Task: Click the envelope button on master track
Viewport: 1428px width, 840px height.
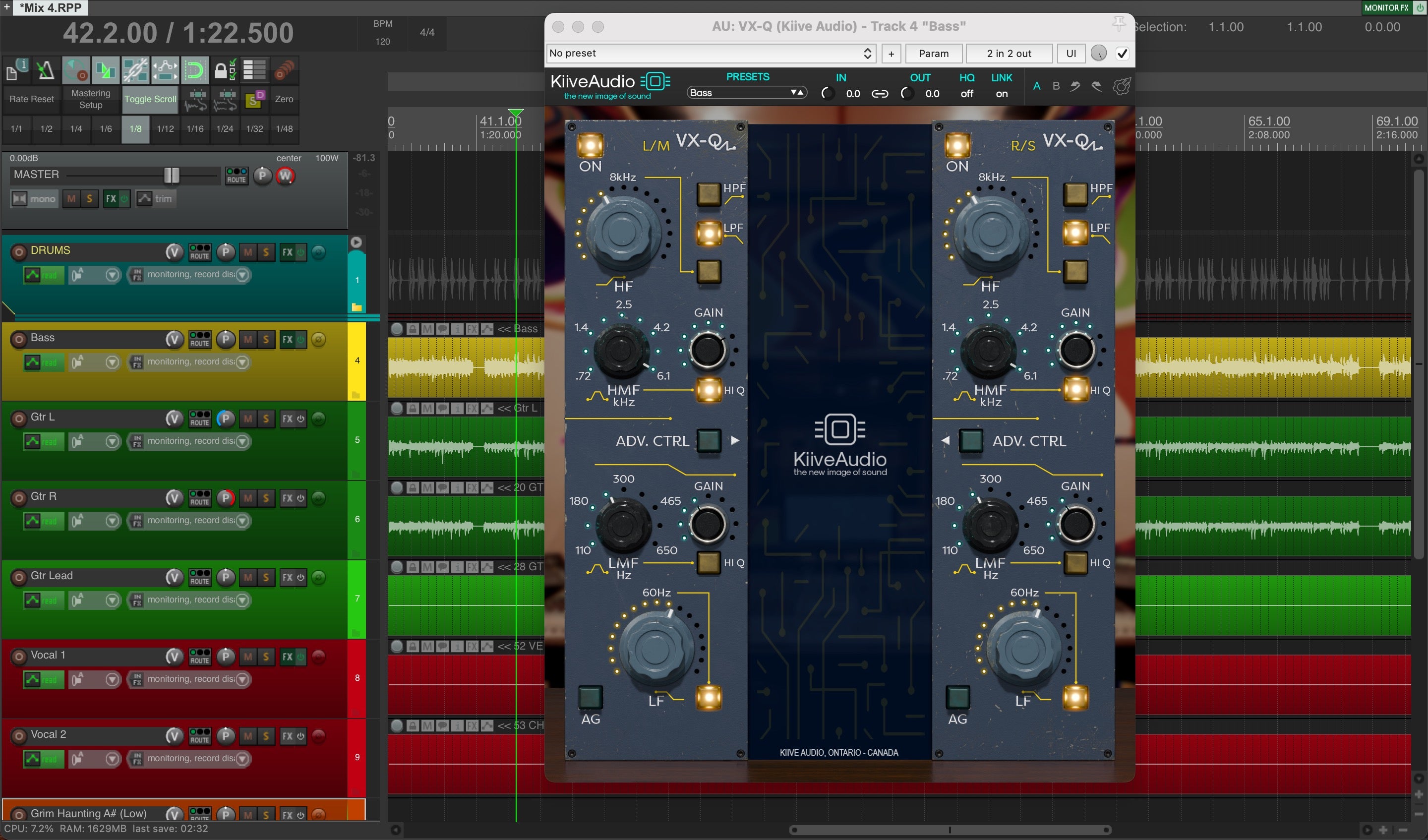Action: (x=144, y=198)
